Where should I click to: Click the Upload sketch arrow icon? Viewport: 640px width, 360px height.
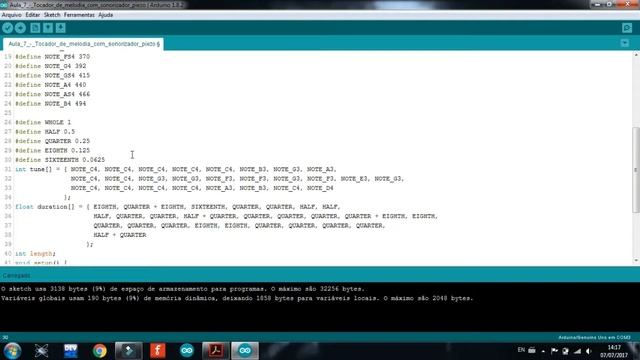[20, 28]
